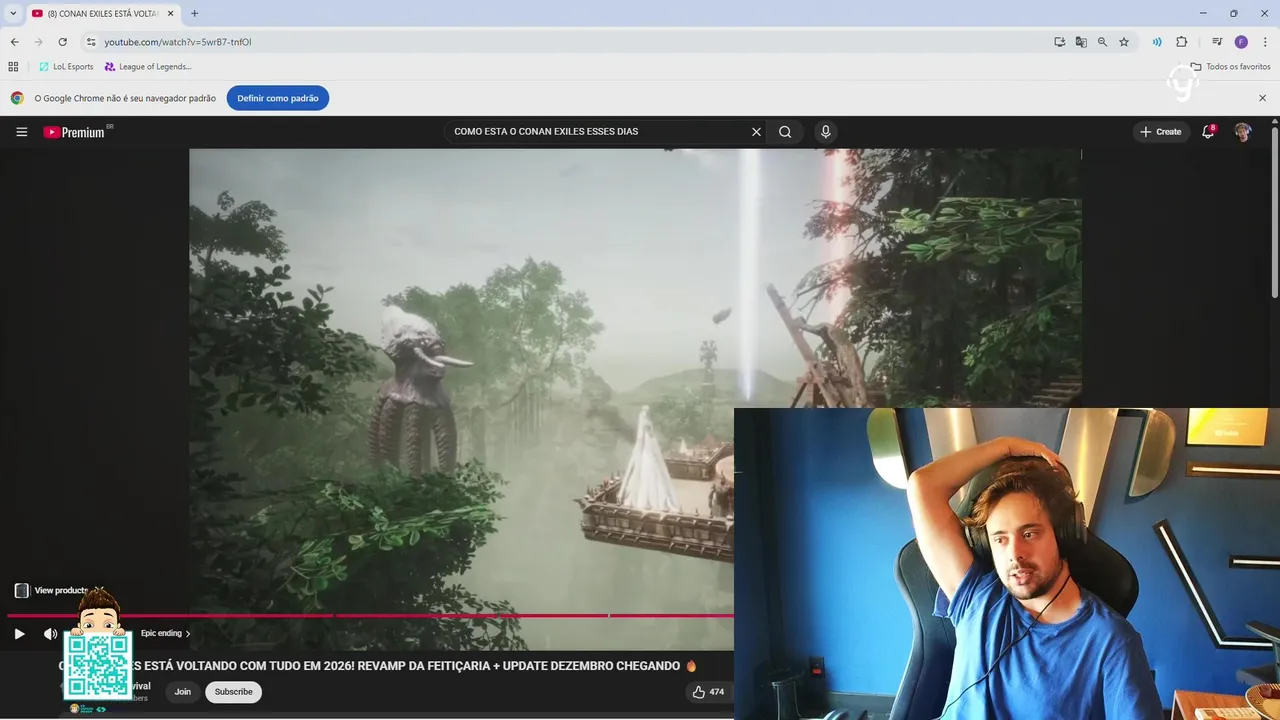Start voice search with microphone

(x=825, y=132)
